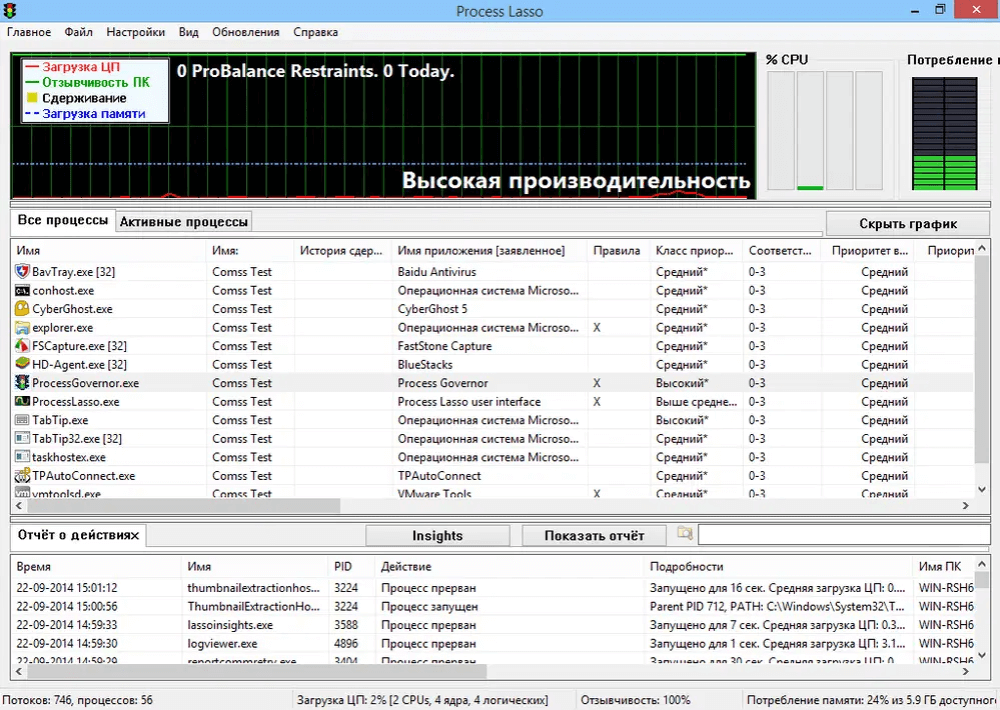
Task: Open the Обновления menu
Action: click(x=246, y=32)
